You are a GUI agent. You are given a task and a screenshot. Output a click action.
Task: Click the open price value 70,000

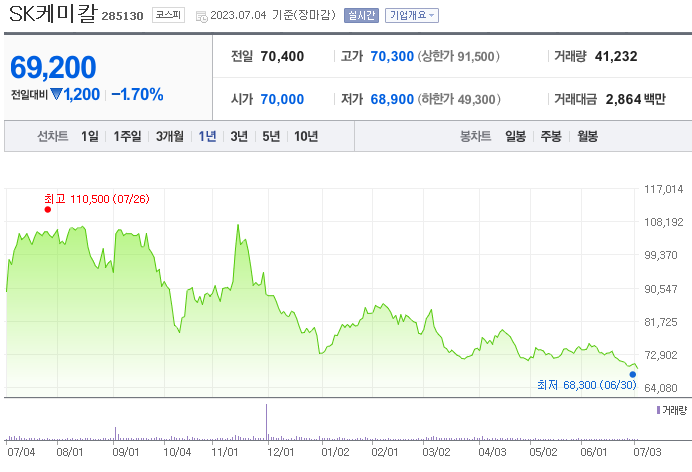click(282, 99)
